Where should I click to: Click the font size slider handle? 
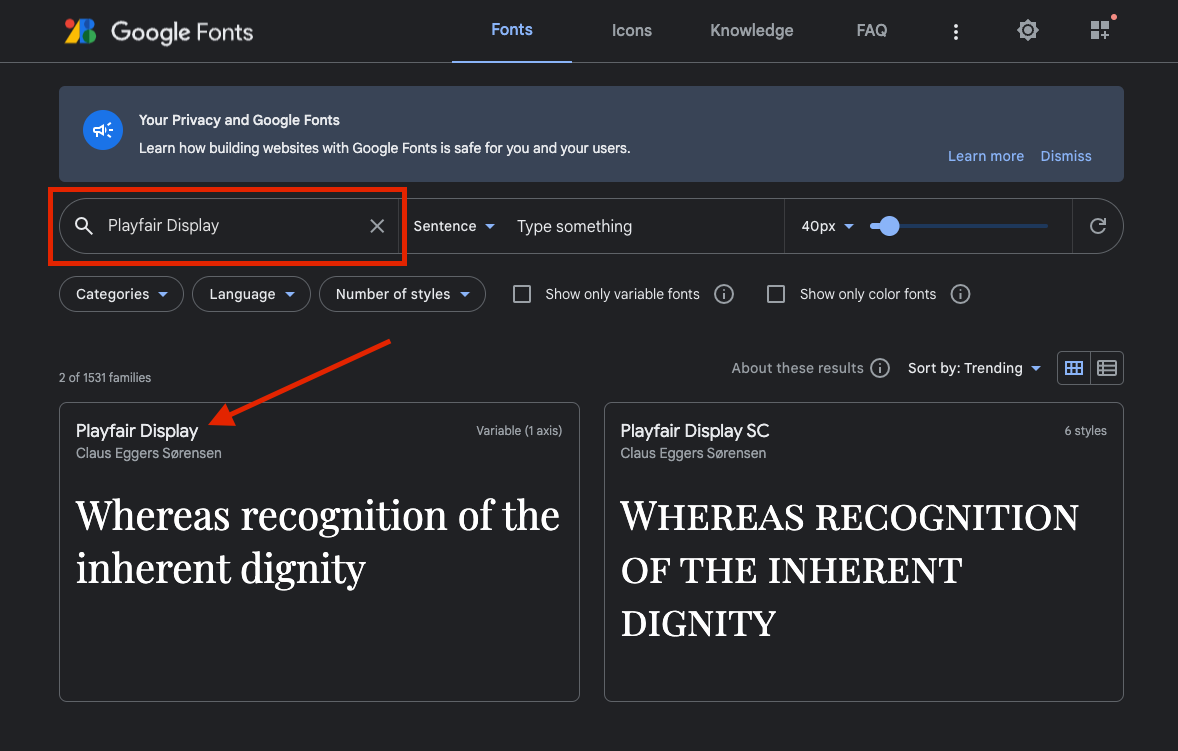[x=889, y=226]
